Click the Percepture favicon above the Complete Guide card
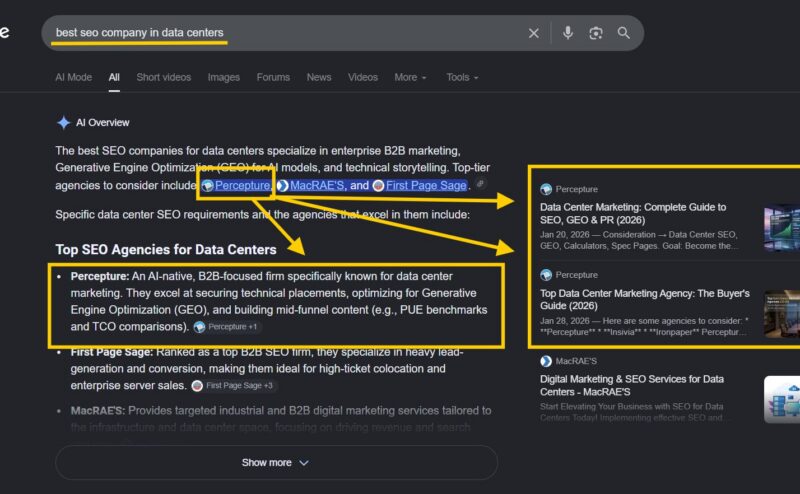The image size is (800, 494). [546, 189]
